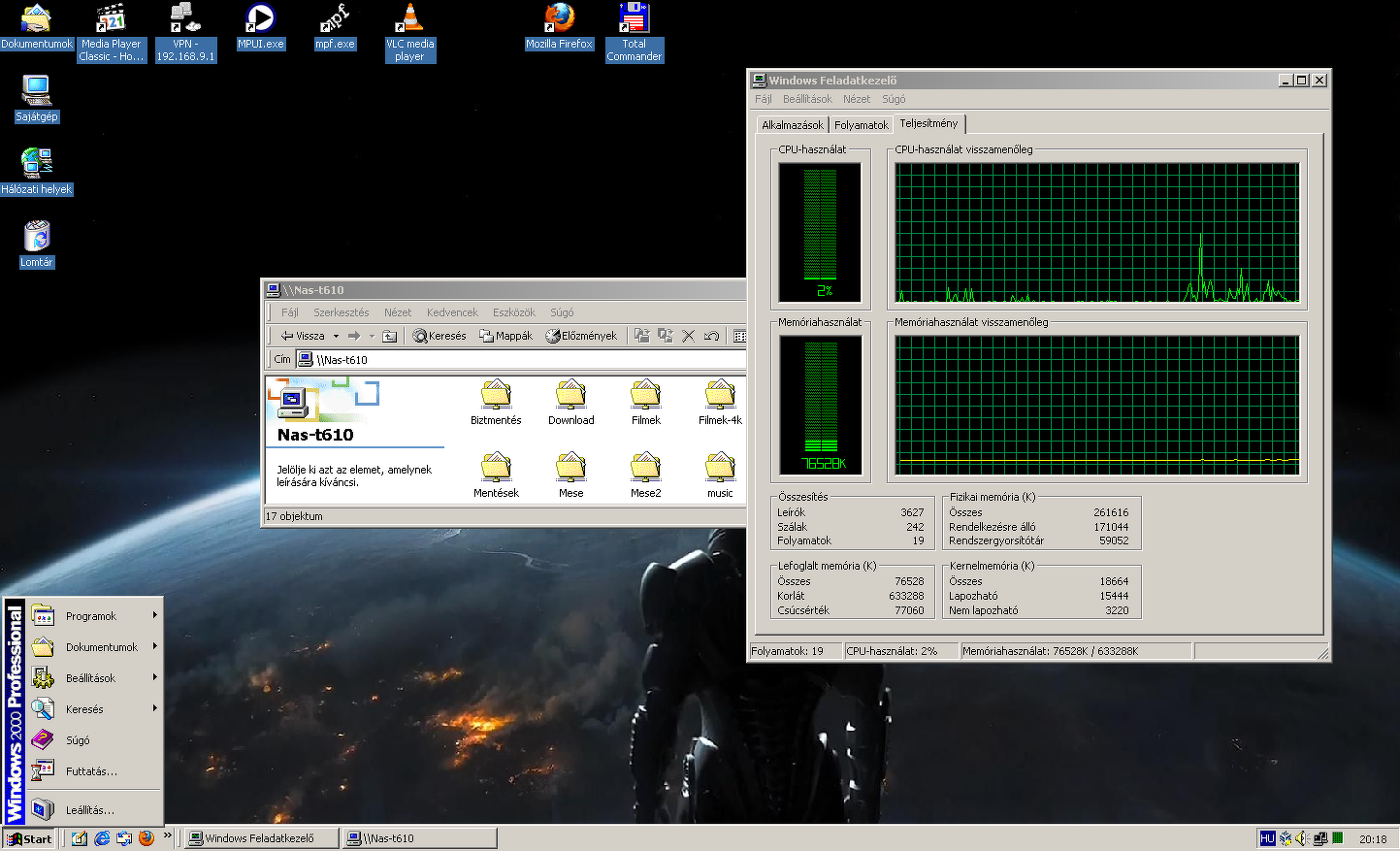The image size is (1400, 851).
Task: Select the VLC media player desktop icon
Action: tap(409, 32)
